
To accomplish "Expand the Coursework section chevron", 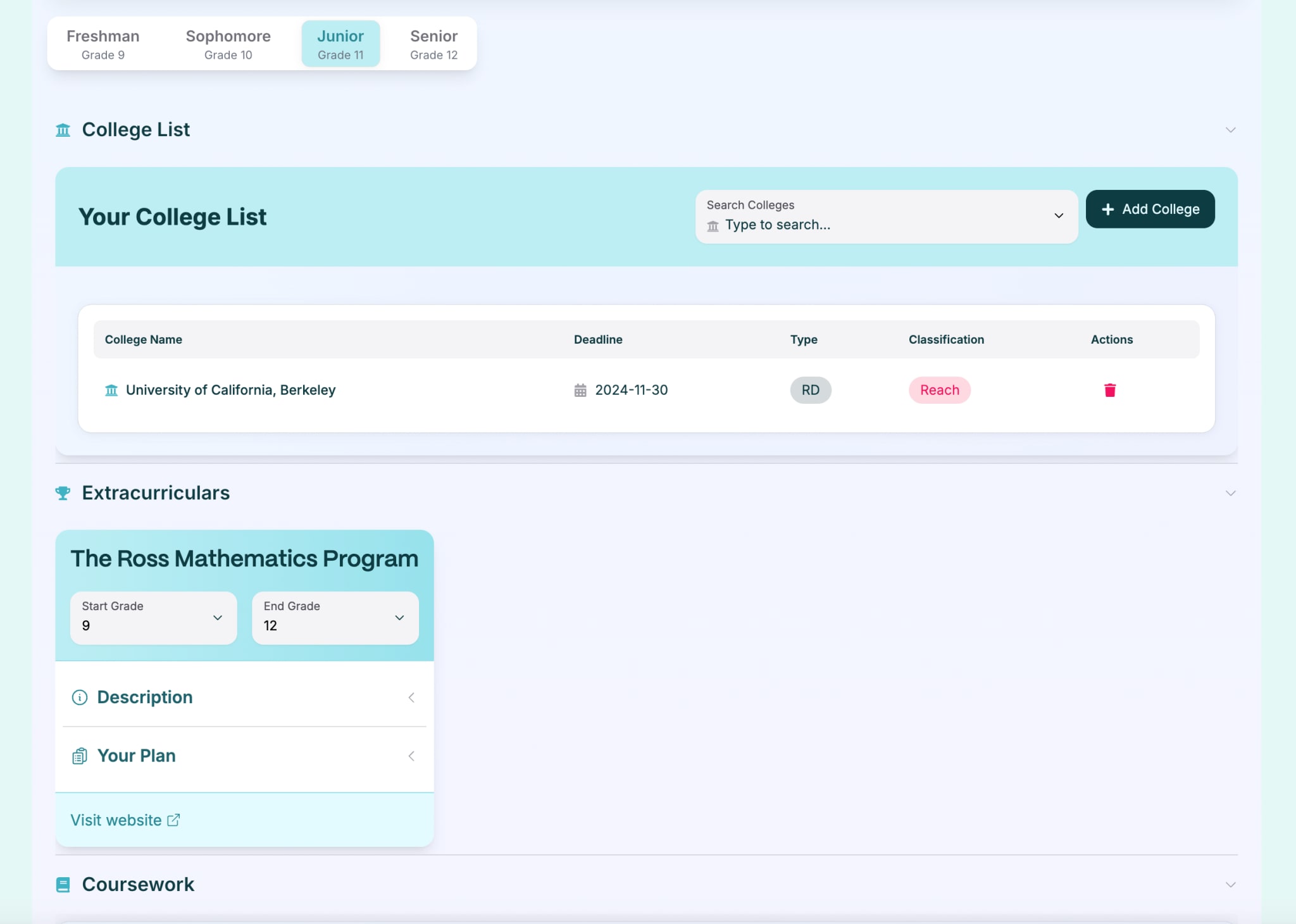I will [x=1230, y=884].
